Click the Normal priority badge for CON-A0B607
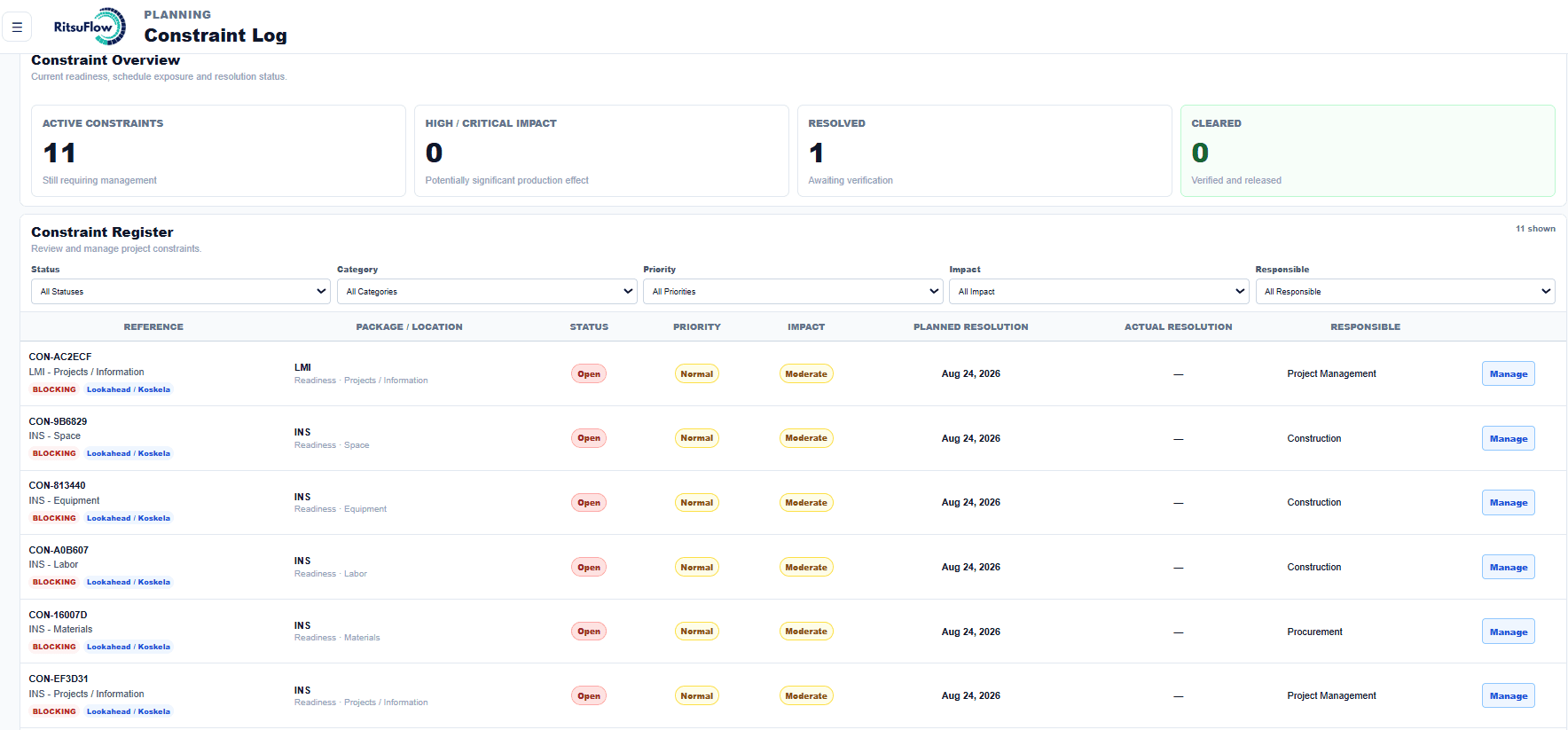The width and height of the screenshot is (1568, 730). [x=697, y=567]
